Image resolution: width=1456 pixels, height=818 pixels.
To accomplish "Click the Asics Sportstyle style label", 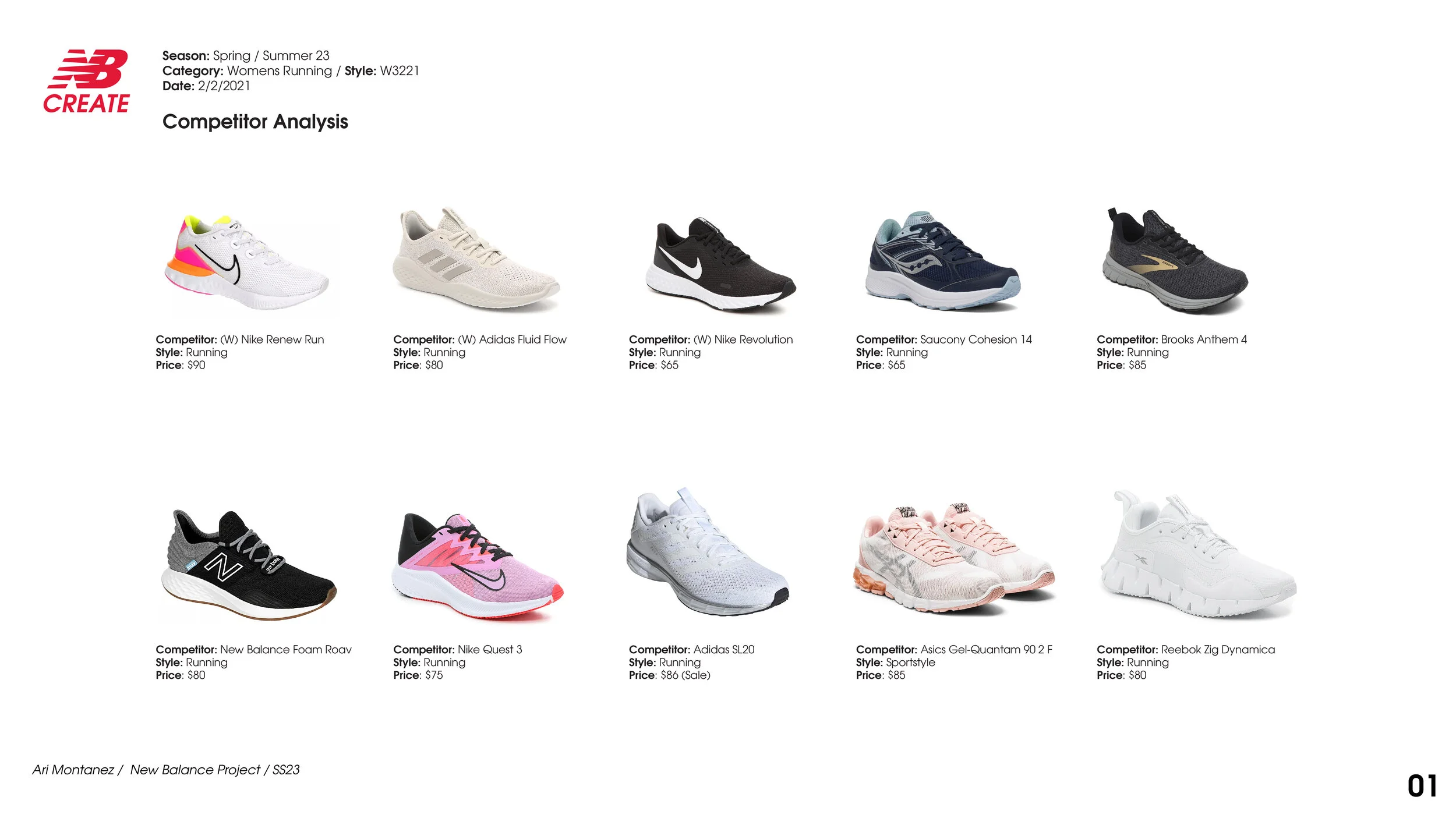I will pyautogui.click(x=896, y=663).
